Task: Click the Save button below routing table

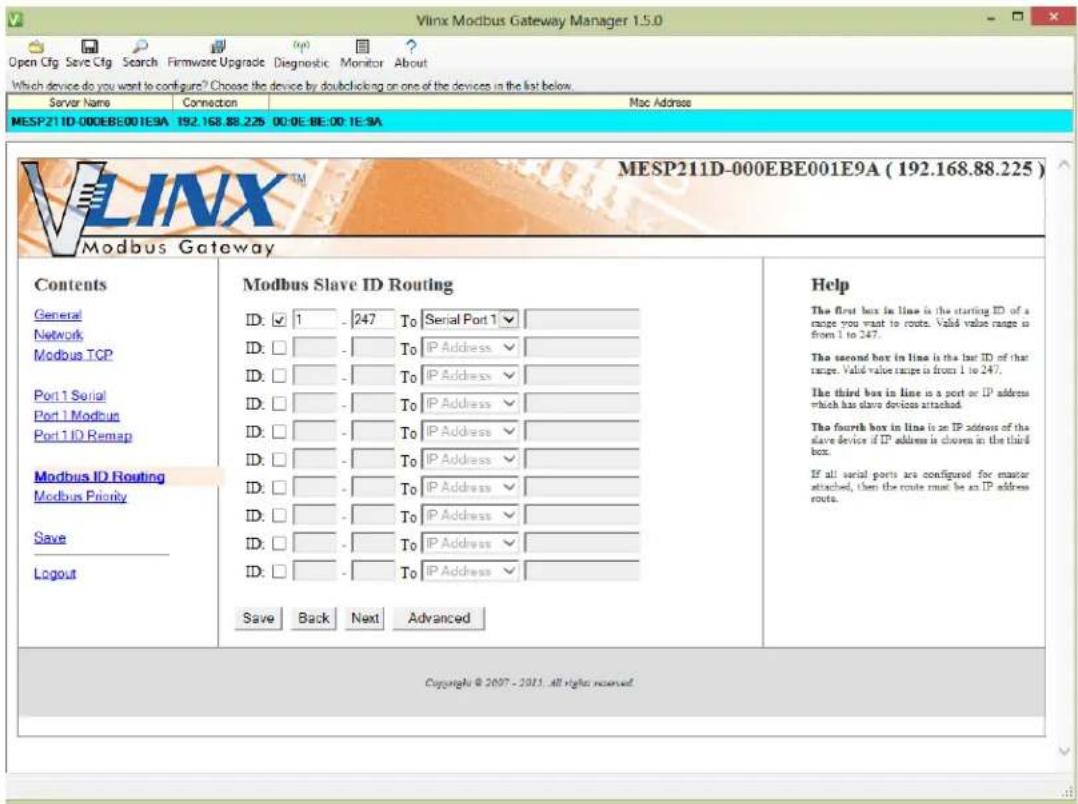Action: (x=258, y=618)
